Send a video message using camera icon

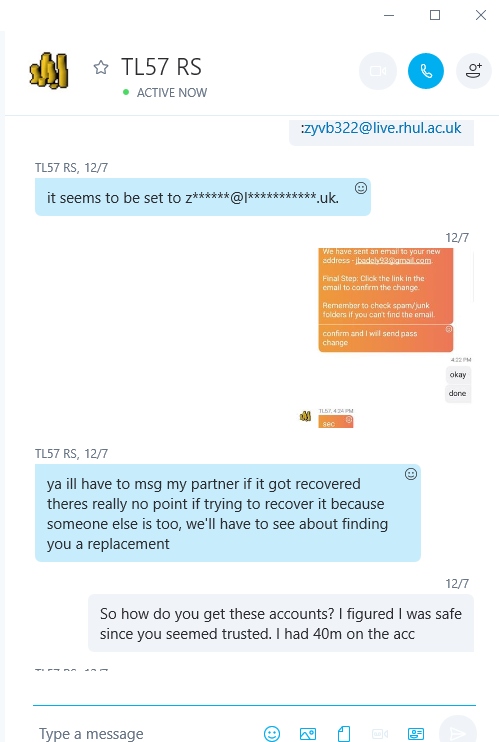pyautogui.click(x=380, y=733)
